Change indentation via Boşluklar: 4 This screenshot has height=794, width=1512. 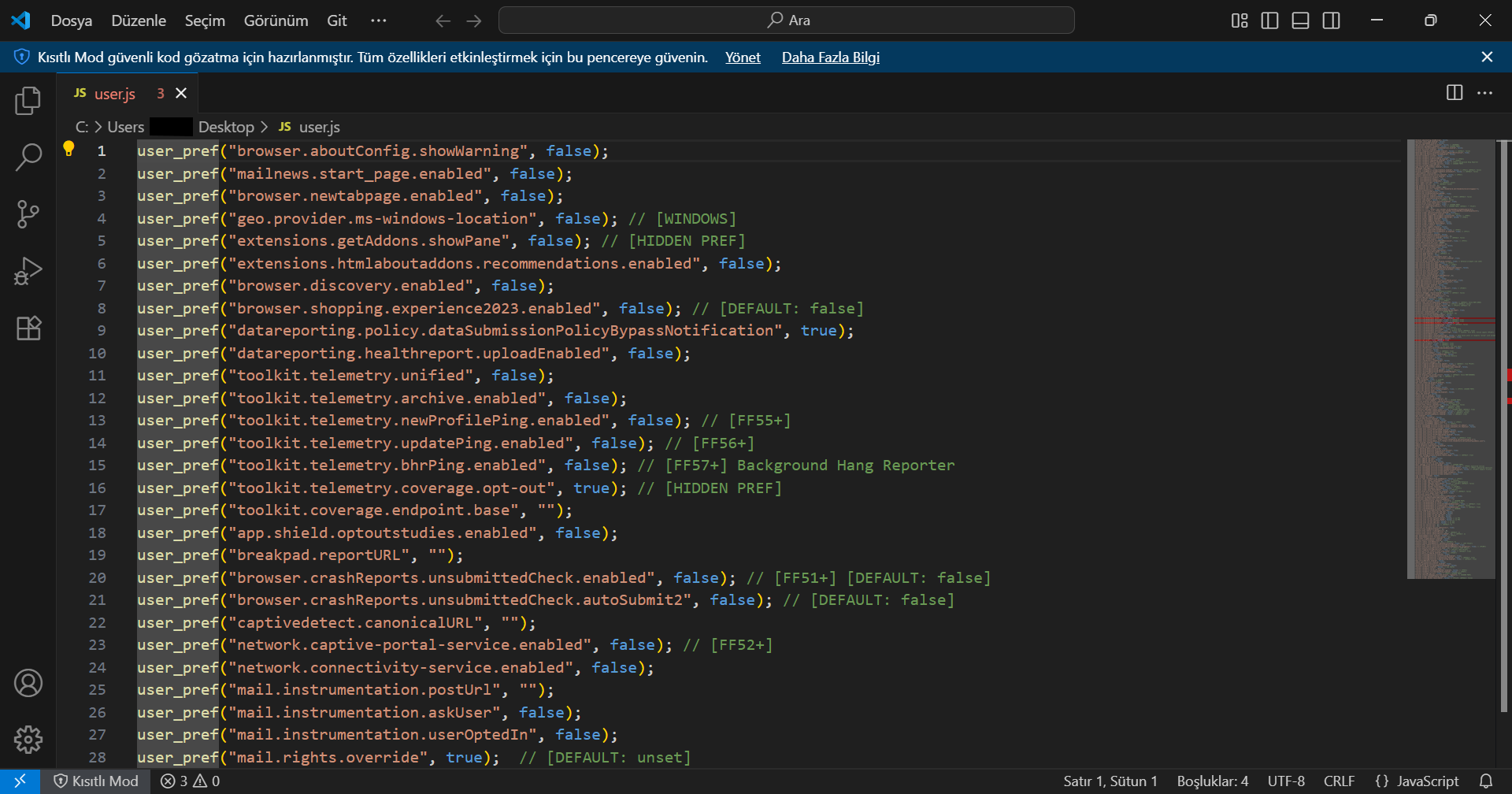pos(1213,781)
